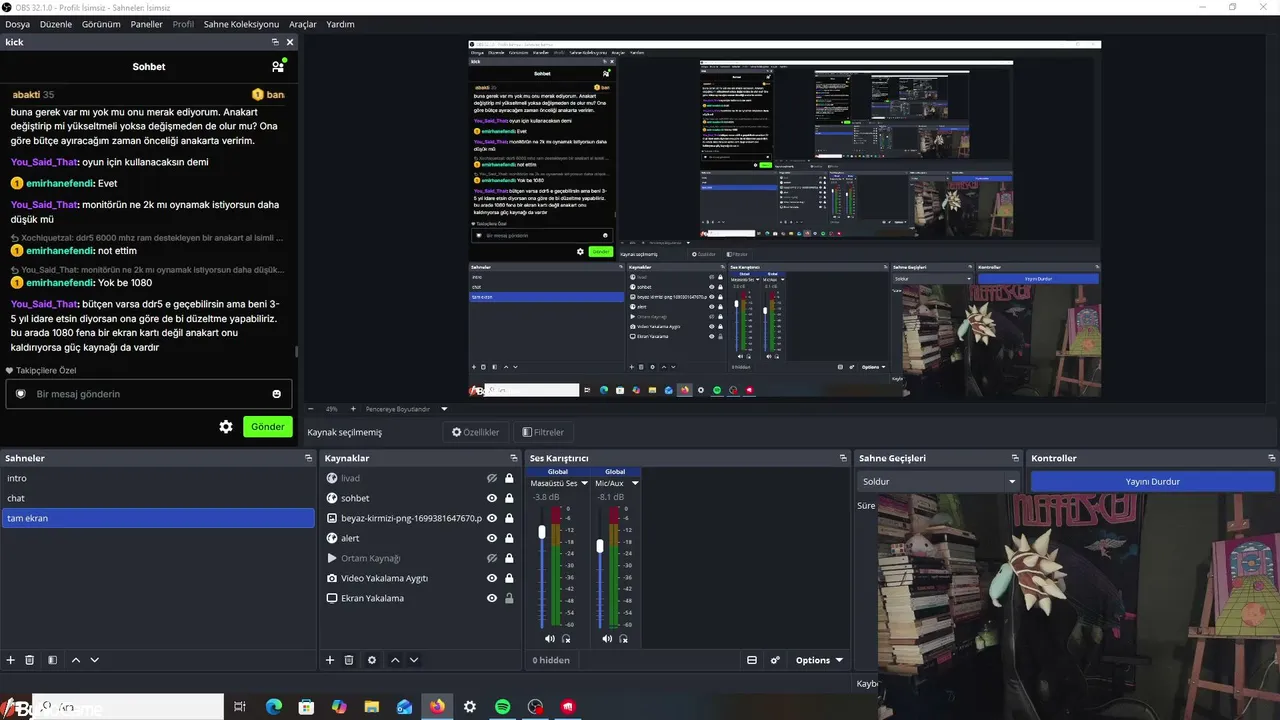This screenshot has height=720, width=1280.
Task: Delete selected scene with Sahneler trash icon
Action: [x=30, y=660]
